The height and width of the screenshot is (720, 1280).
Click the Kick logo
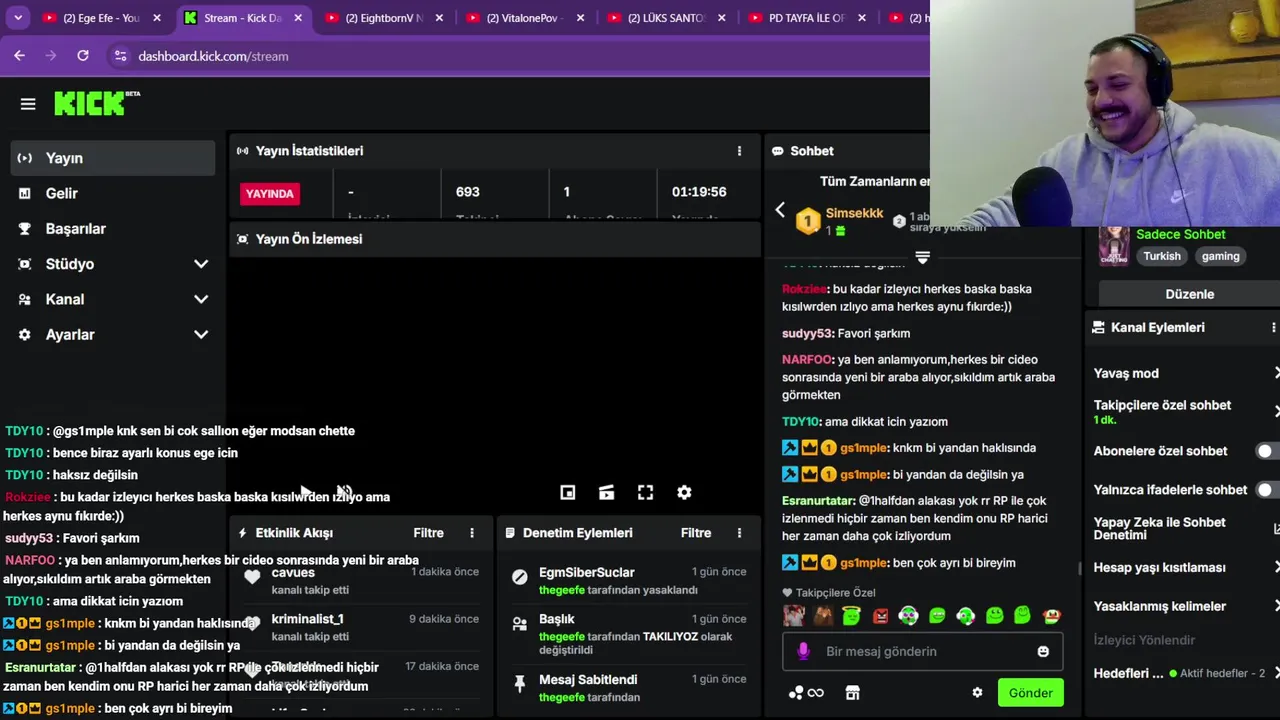[x=97, y=103]
